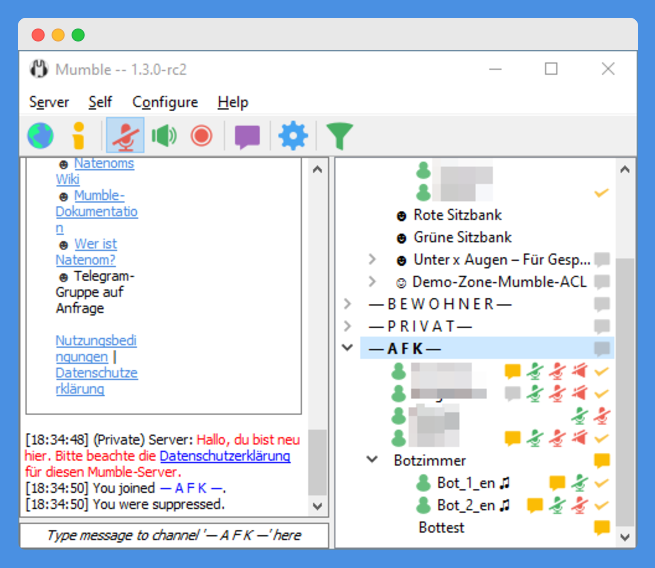Click the comment icon on the BEWOHNER row
655x568 pixels.
pyautogui.click(x=602, y=304)
